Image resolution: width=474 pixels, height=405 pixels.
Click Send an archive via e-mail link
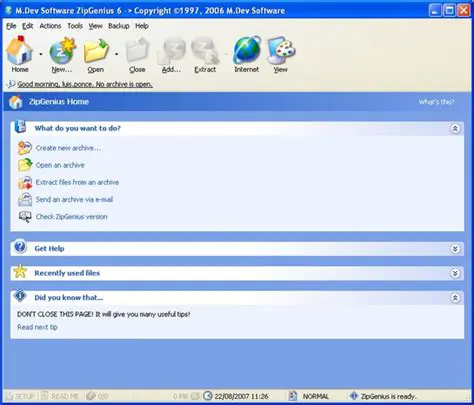pos(74,200)
